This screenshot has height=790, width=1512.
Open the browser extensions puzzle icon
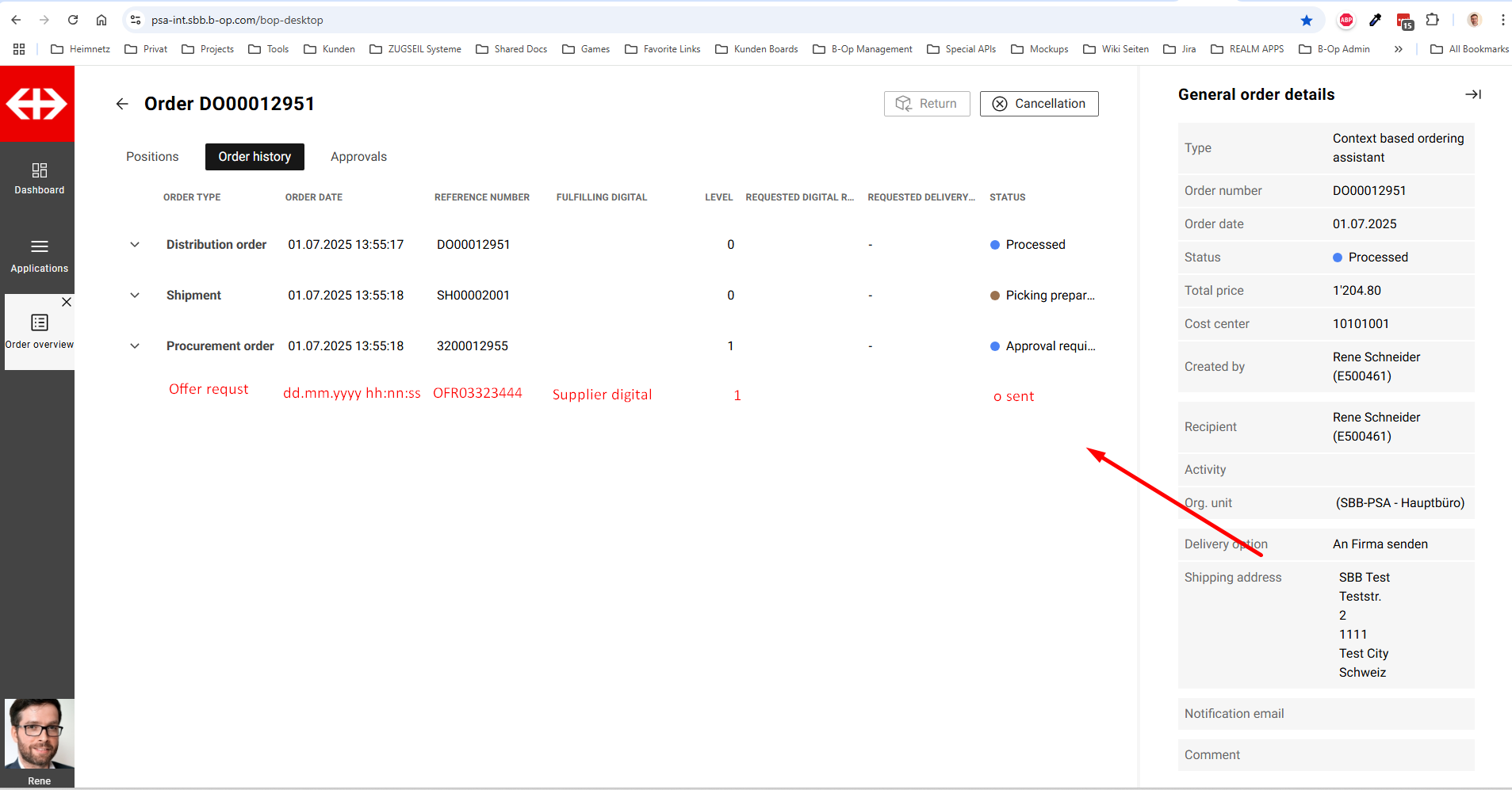click(x=1432, y=20)
